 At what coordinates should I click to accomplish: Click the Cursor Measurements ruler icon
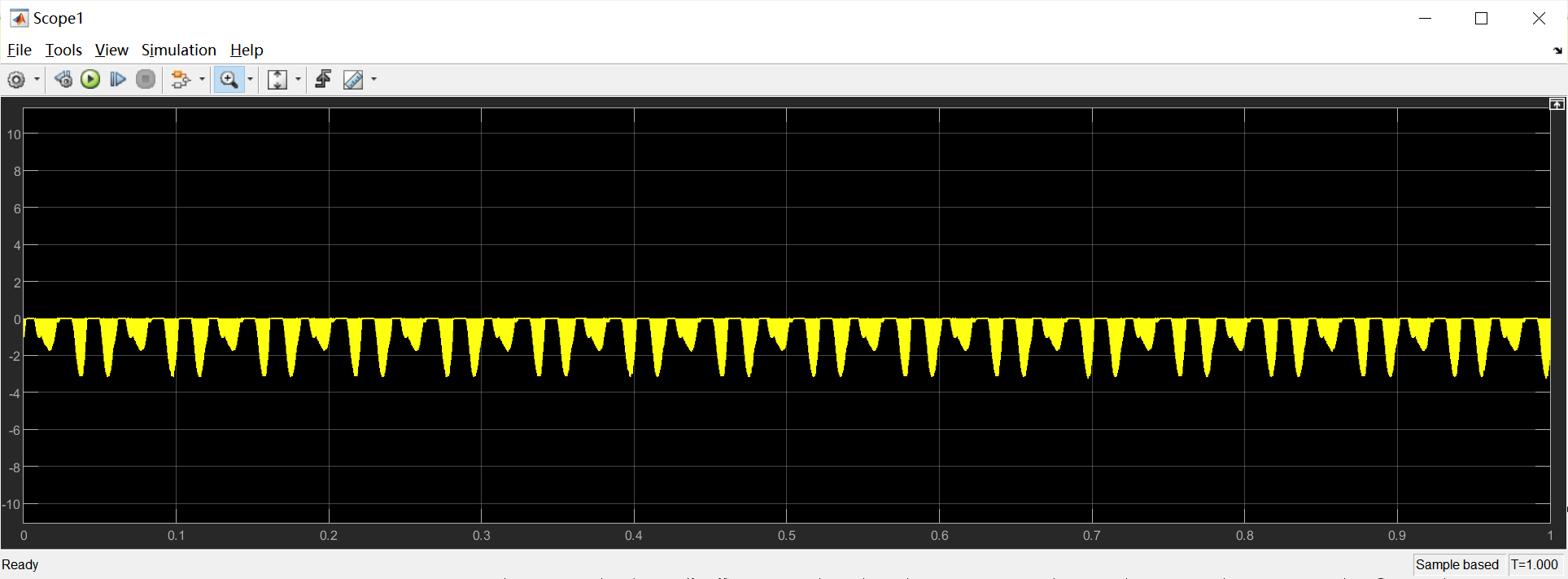[x=353, y=80]
